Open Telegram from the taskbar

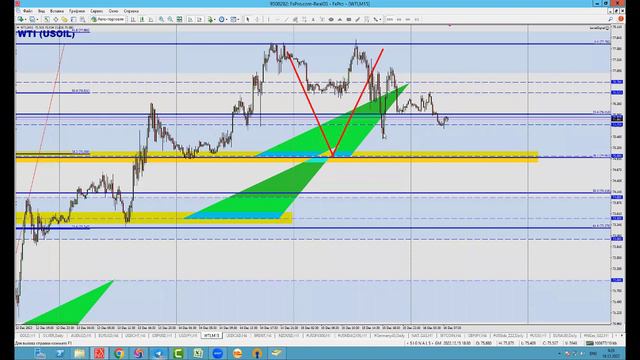point(158,353)
